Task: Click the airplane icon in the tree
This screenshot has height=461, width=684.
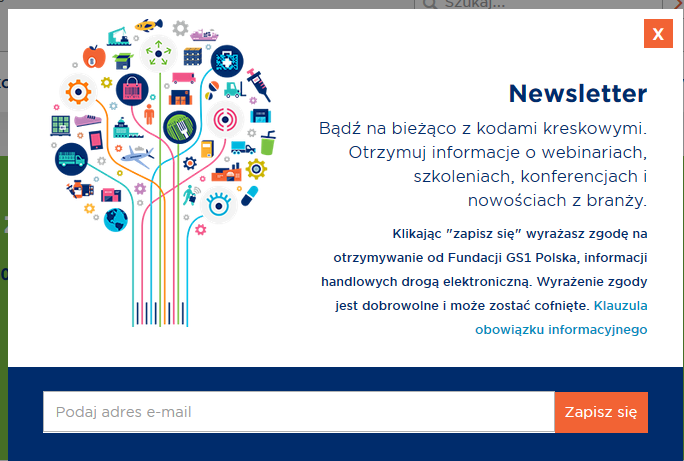Action: pyautogui.click(x=137, y=155)
